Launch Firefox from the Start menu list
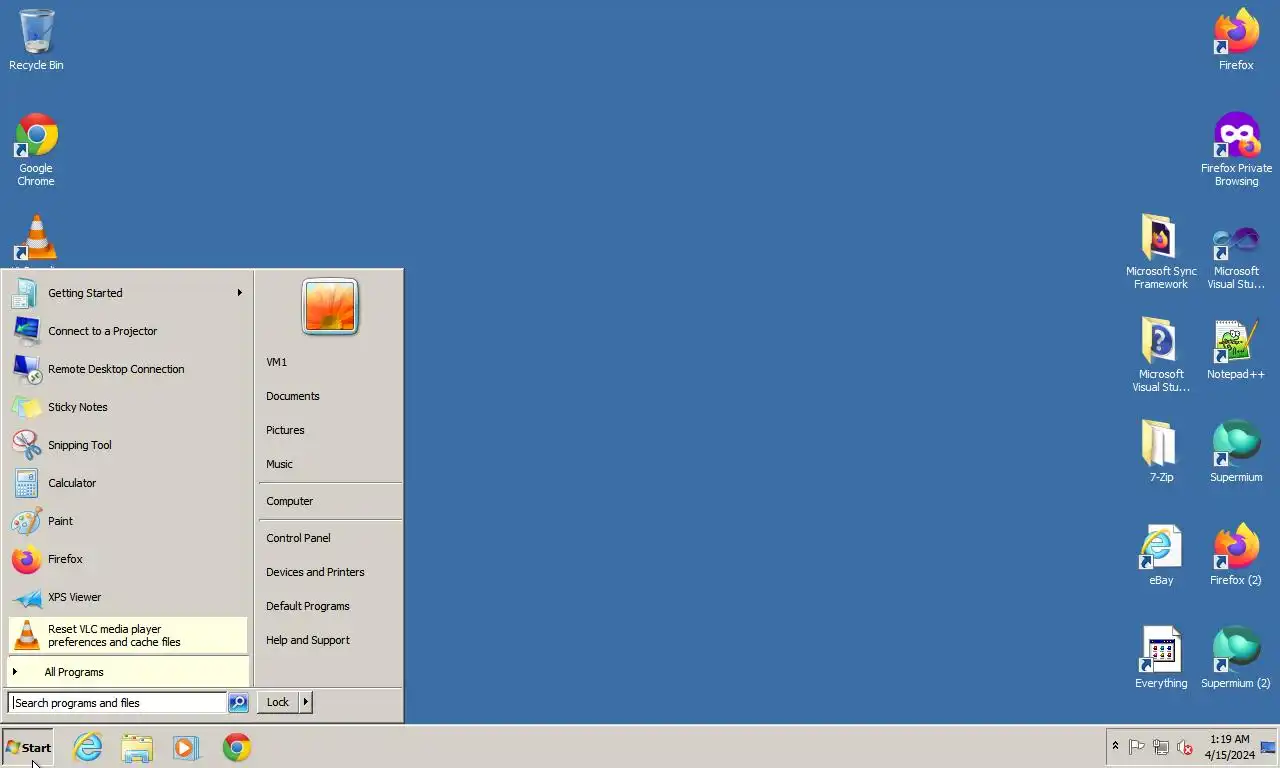 click(128, 559)
